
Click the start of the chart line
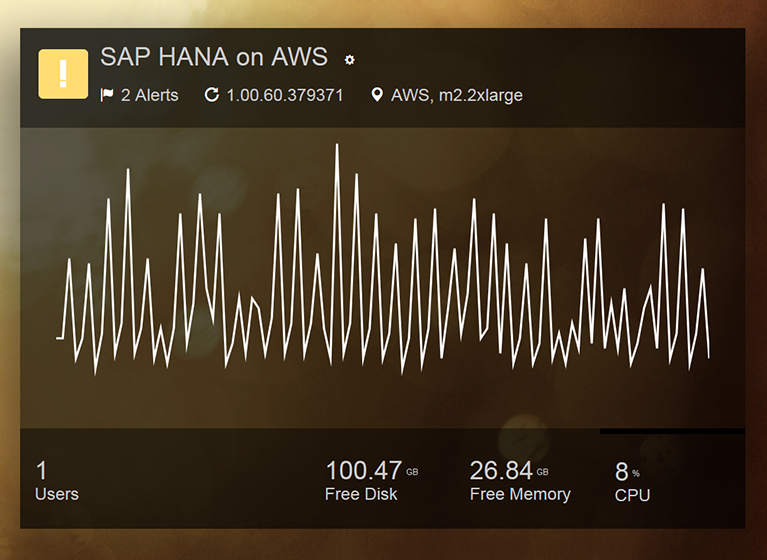point(58,338)
